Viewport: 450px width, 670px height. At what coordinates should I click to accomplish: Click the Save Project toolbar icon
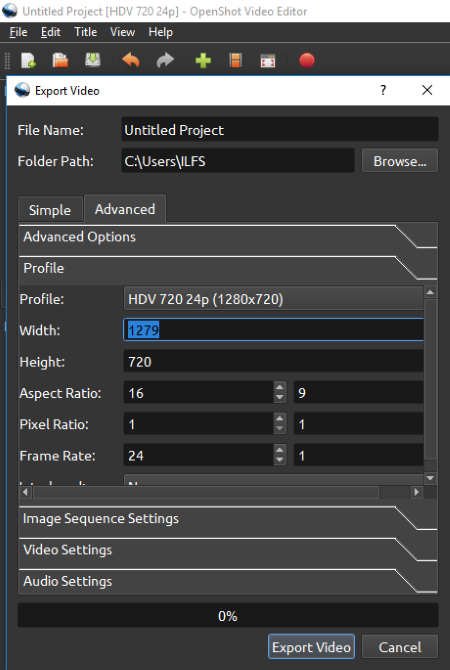(93, 60)
